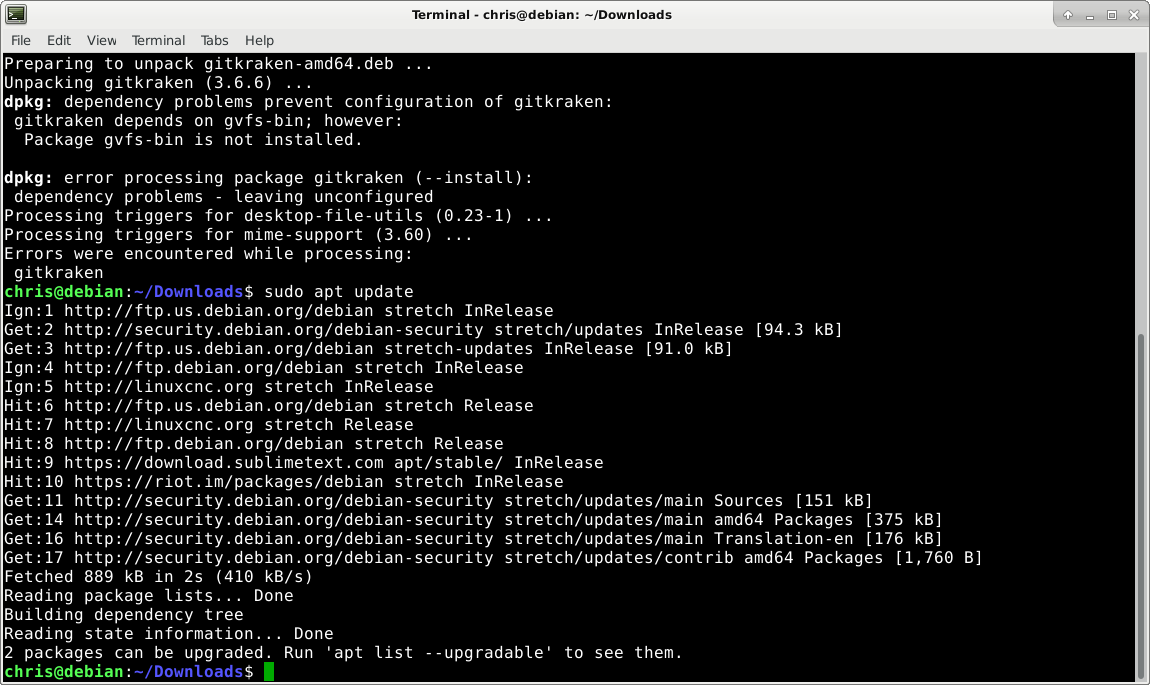Click the 'sudo apt update' command text
Image resolution: width=1150 pixels, height=685 pixels.
pyautogui.click(x=339, y=292)
